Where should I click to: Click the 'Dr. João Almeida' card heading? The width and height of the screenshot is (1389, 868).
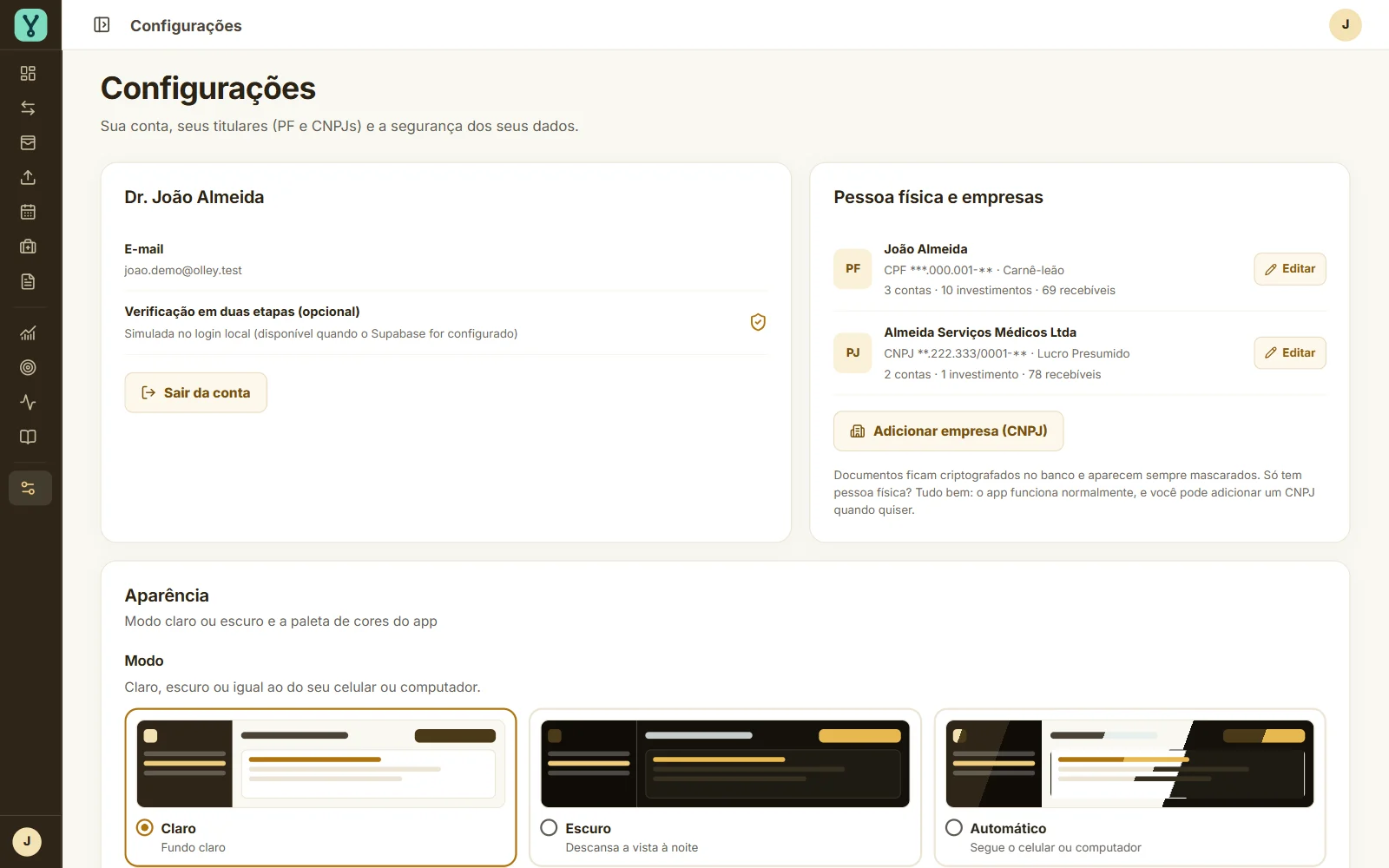[x=194, y=197]
